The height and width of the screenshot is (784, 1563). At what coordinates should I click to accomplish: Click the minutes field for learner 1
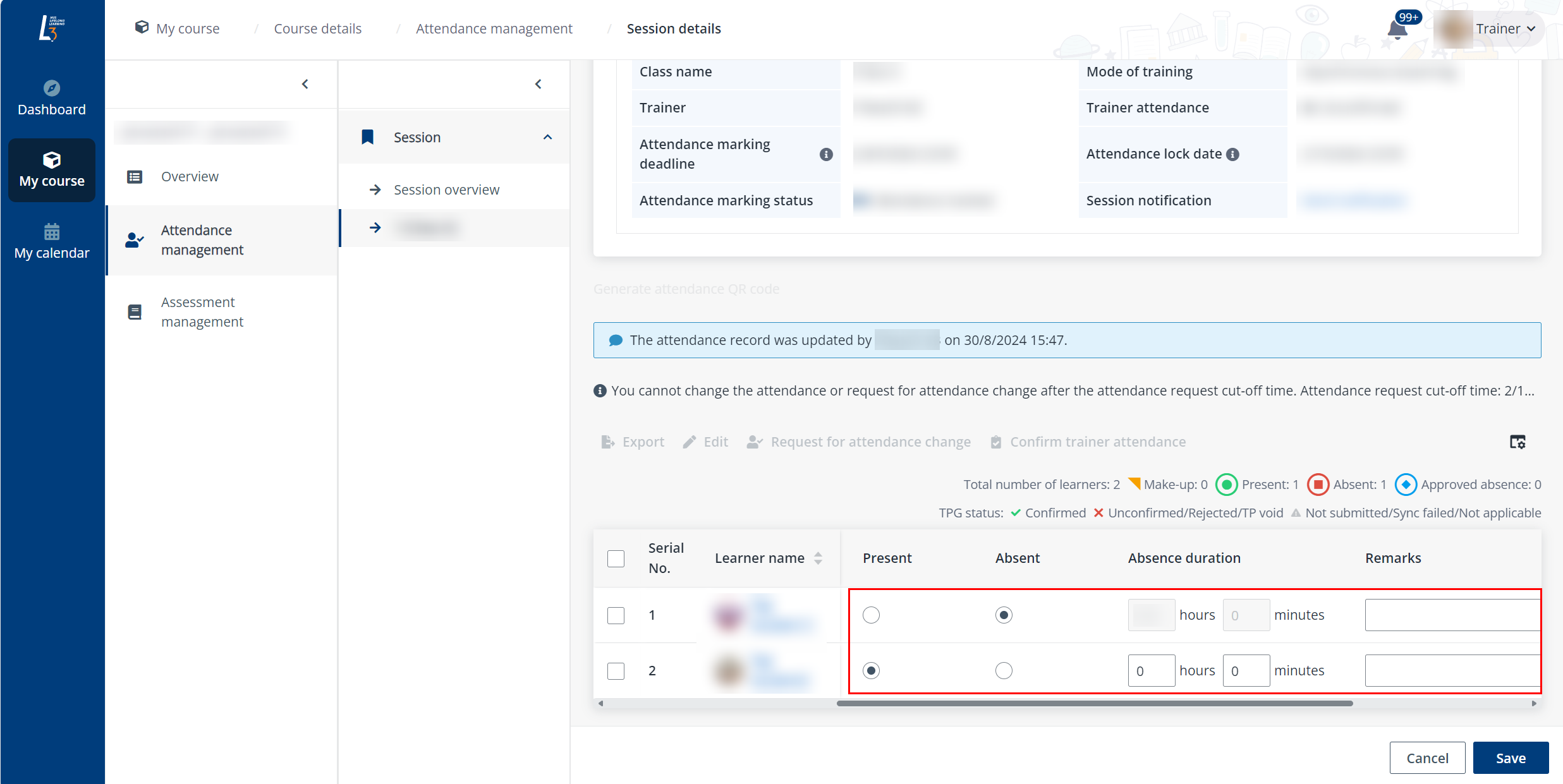coord(1246,615)
